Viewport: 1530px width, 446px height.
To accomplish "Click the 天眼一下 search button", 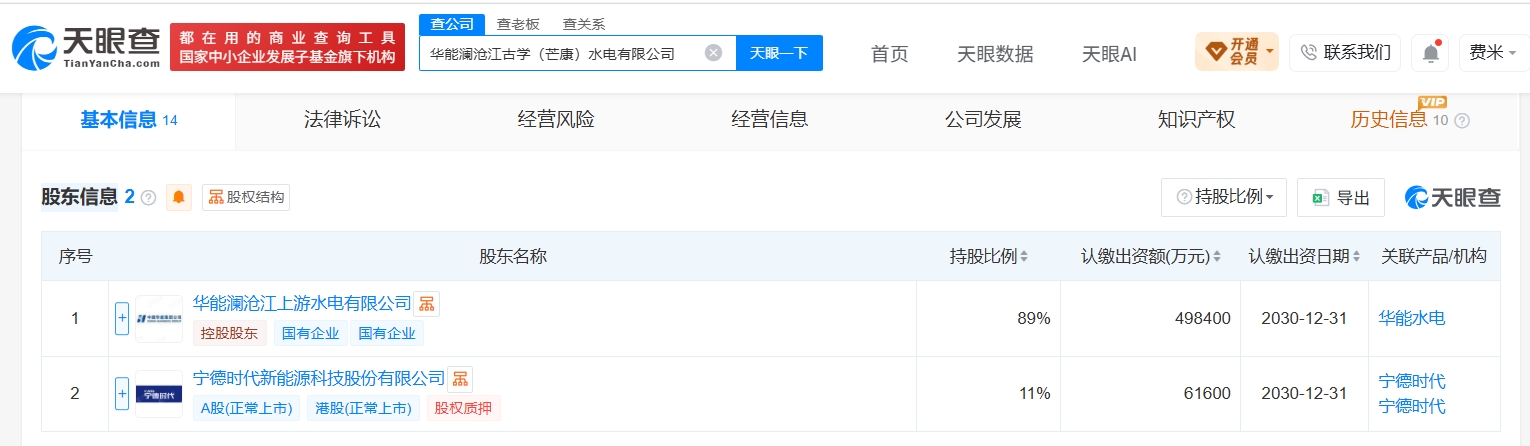I will pyautogui.click(x=779, y=53).
